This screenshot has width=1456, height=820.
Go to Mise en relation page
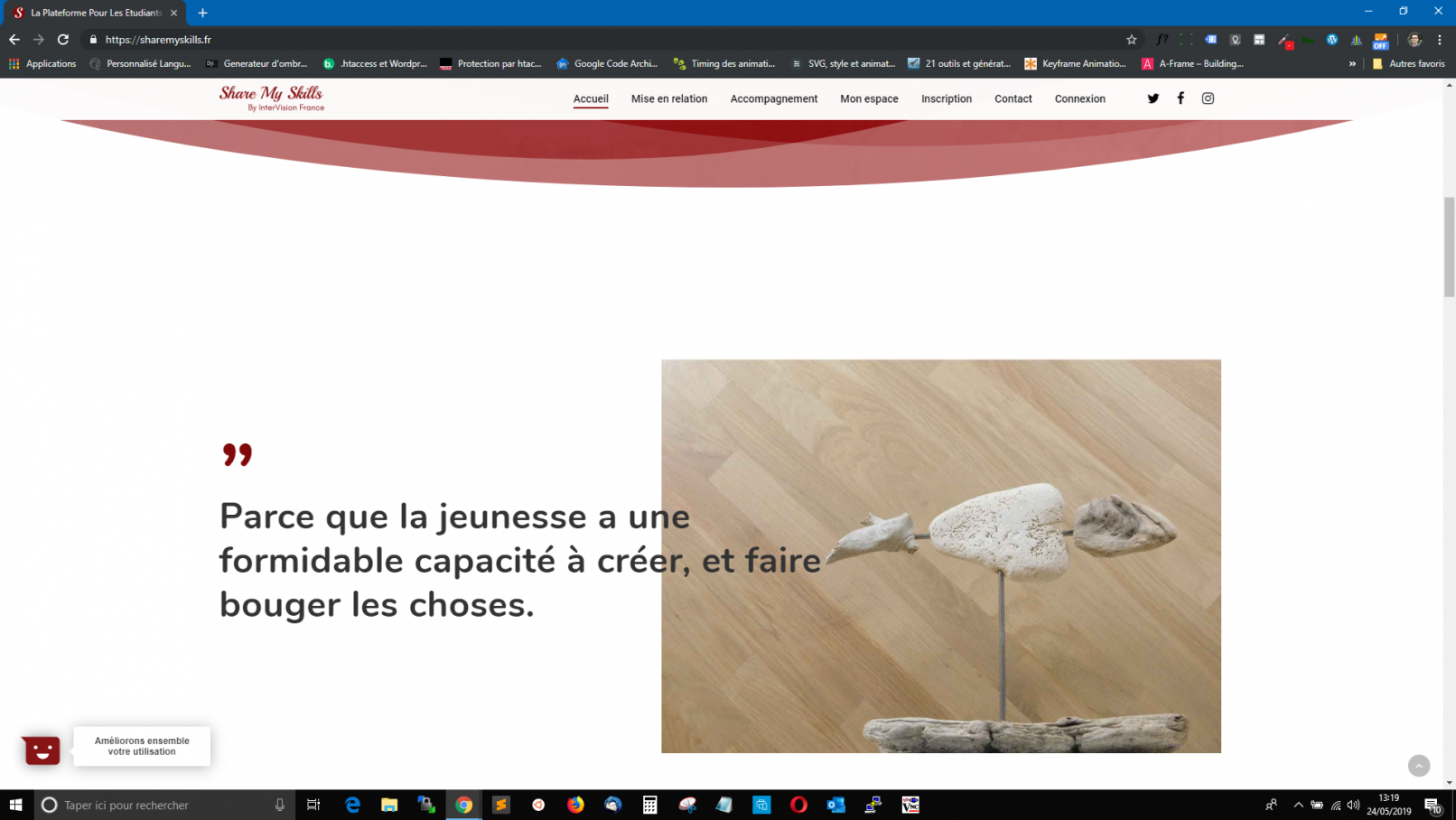[668, 99]
